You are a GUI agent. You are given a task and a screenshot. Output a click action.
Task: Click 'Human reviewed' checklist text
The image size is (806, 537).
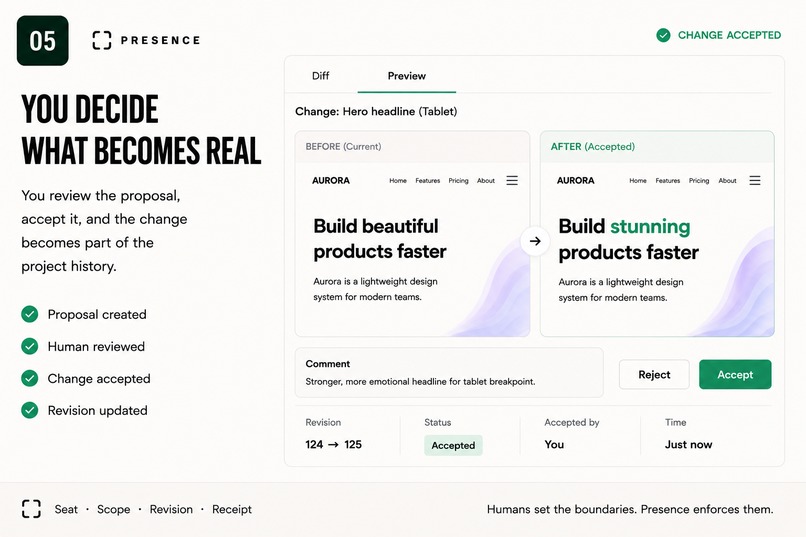coord(96,346)
